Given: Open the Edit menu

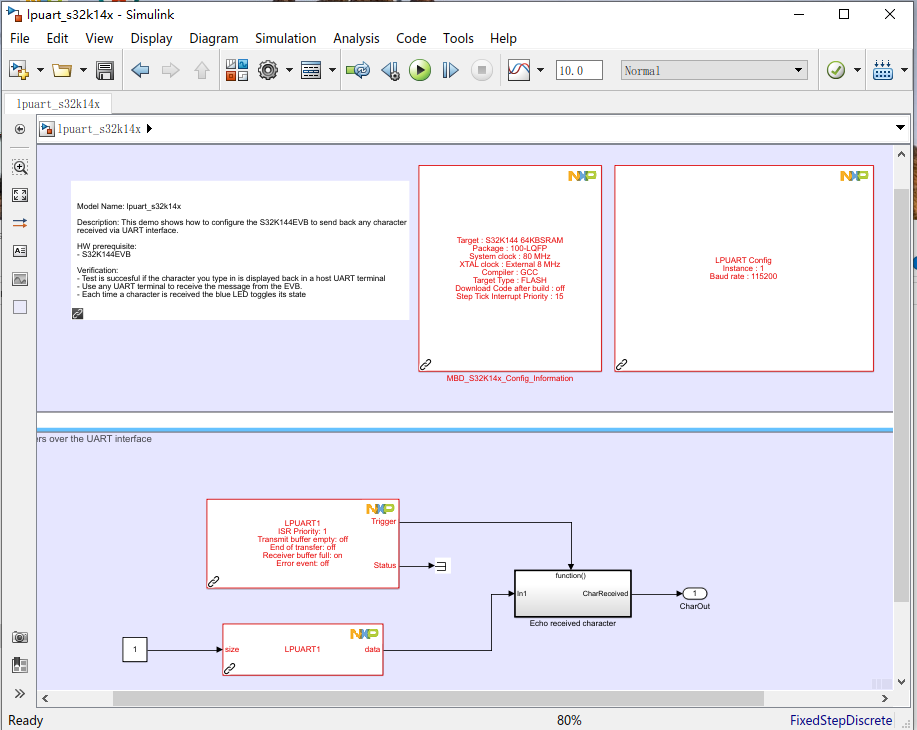Looking at the screenshot, I should click(x=57, y=39).
